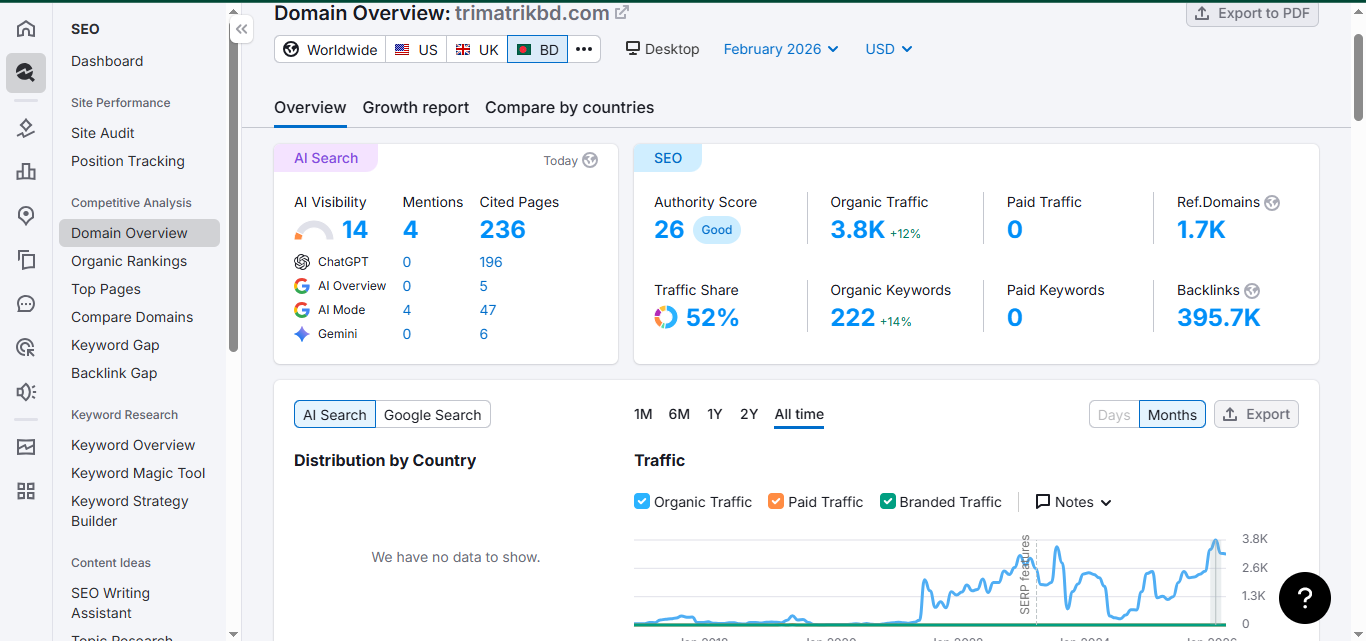Click the Export button above the Traffic chart
The height and width of the screenshot is (641, 1366).
(1256, 414)
